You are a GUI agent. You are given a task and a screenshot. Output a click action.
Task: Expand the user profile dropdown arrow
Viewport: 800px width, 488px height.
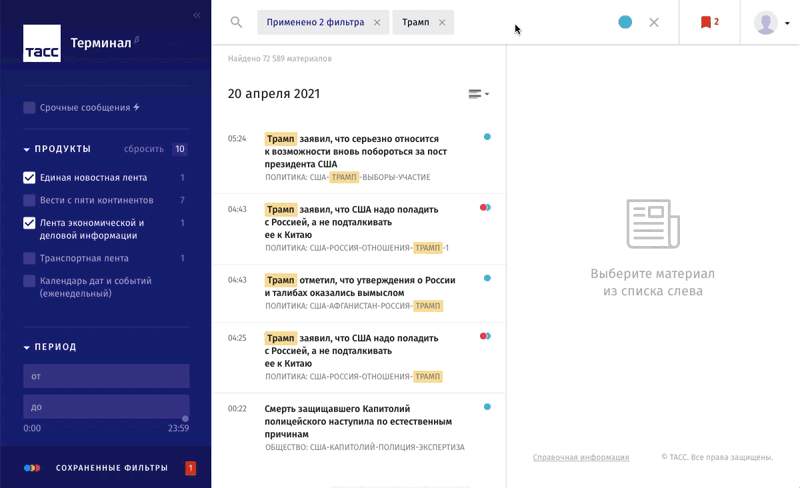tap(787, 23)
